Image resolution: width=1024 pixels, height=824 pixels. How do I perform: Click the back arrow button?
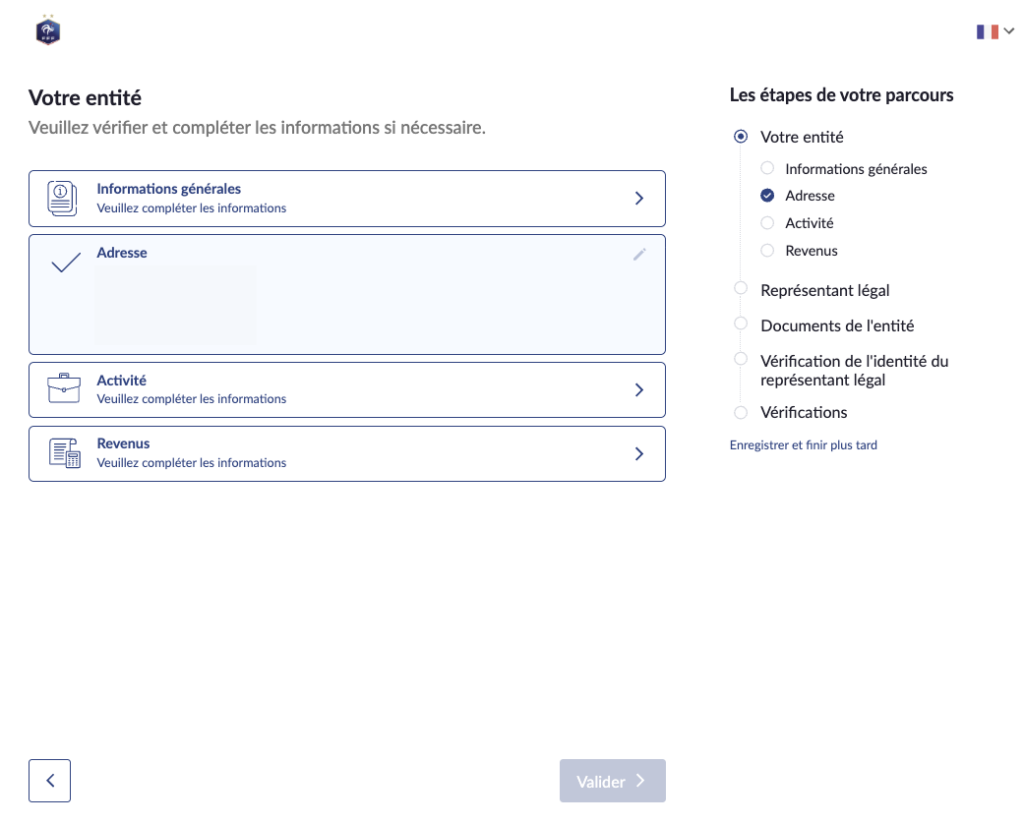[x=50, y=780]
